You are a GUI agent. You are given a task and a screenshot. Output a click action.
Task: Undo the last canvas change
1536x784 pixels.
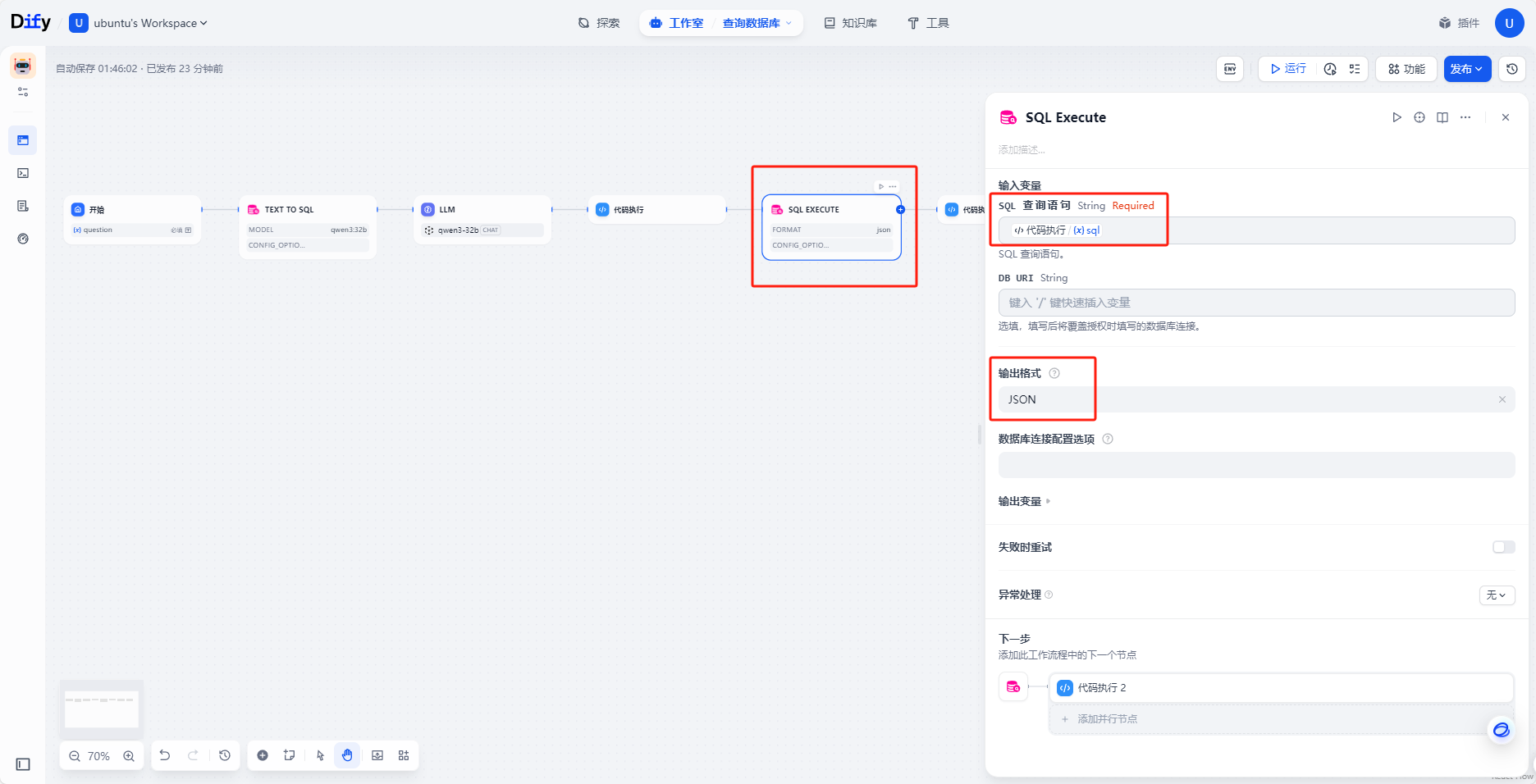(x=165, y=755)
